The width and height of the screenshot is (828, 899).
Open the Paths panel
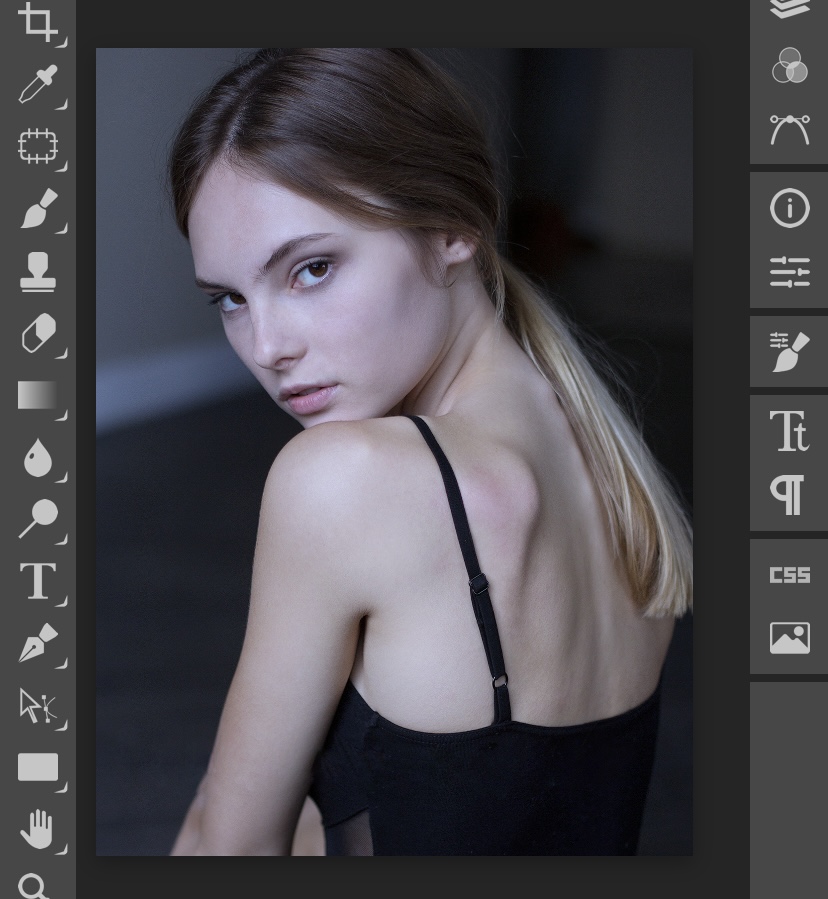tap(790, 130)
